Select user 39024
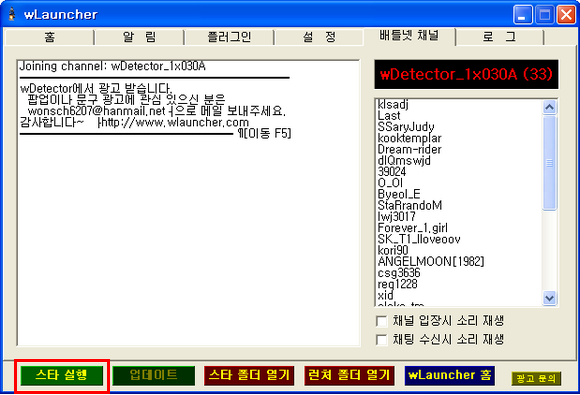Image resolution: width=580 pixels, height=395 pixels. click(x=392, y=172)
